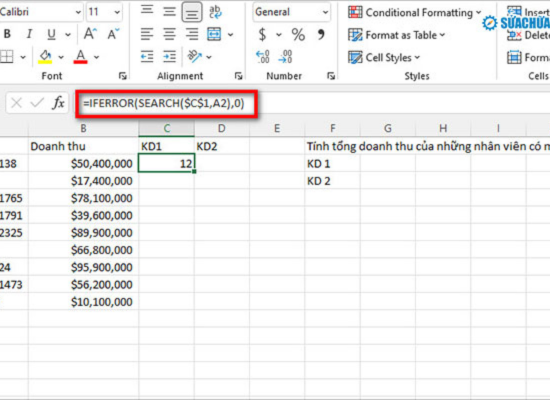Select the KD 2 label cell in column F
This screenshot has height=400, width=550.
(x=332, y=181)
